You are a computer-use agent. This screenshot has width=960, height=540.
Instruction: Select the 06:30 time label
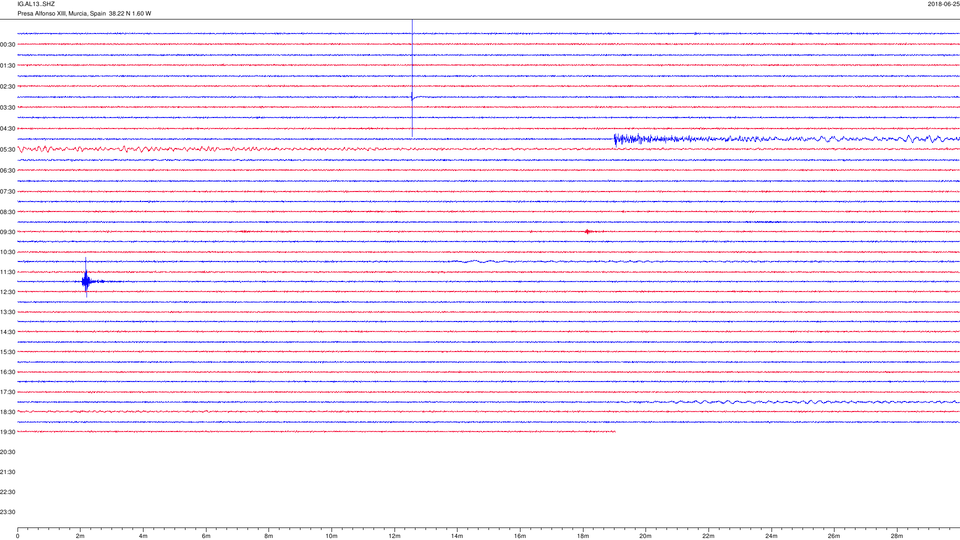pyautogui.click(x=7, y=171)
